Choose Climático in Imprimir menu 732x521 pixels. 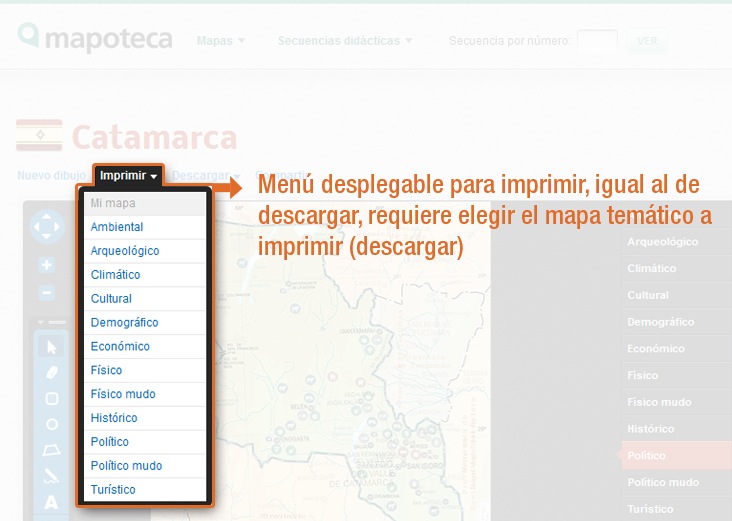pos(145,275)
